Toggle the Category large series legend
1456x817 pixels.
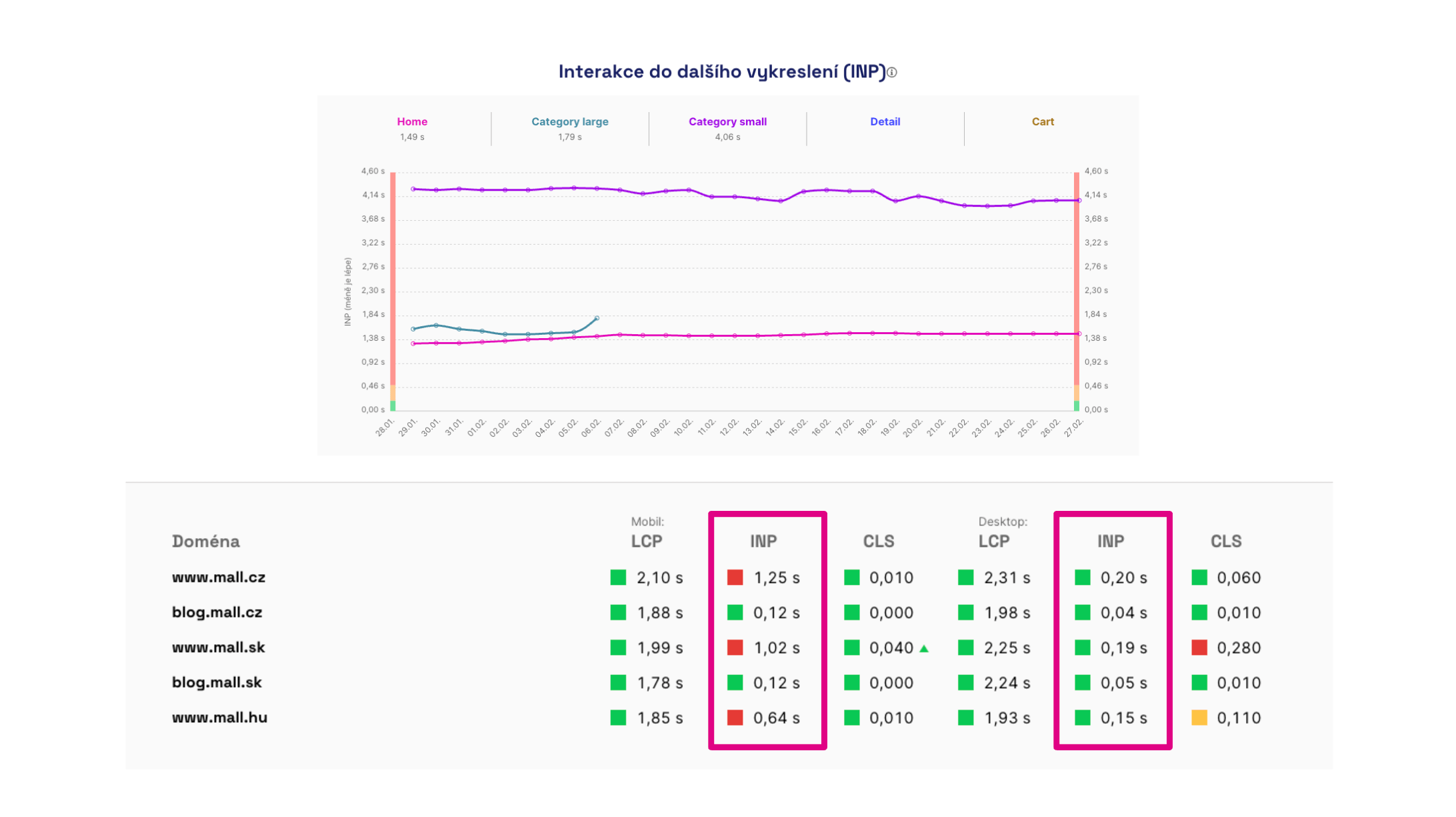[x=570, y=121]
